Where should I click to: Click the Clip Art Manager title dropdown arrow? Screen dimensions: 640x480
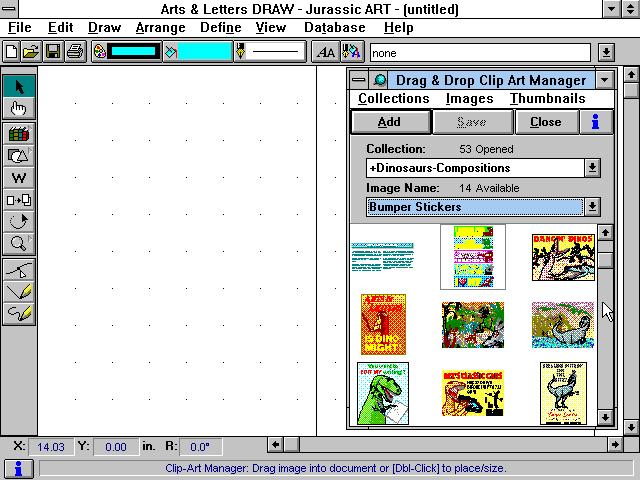pos(604,80)
